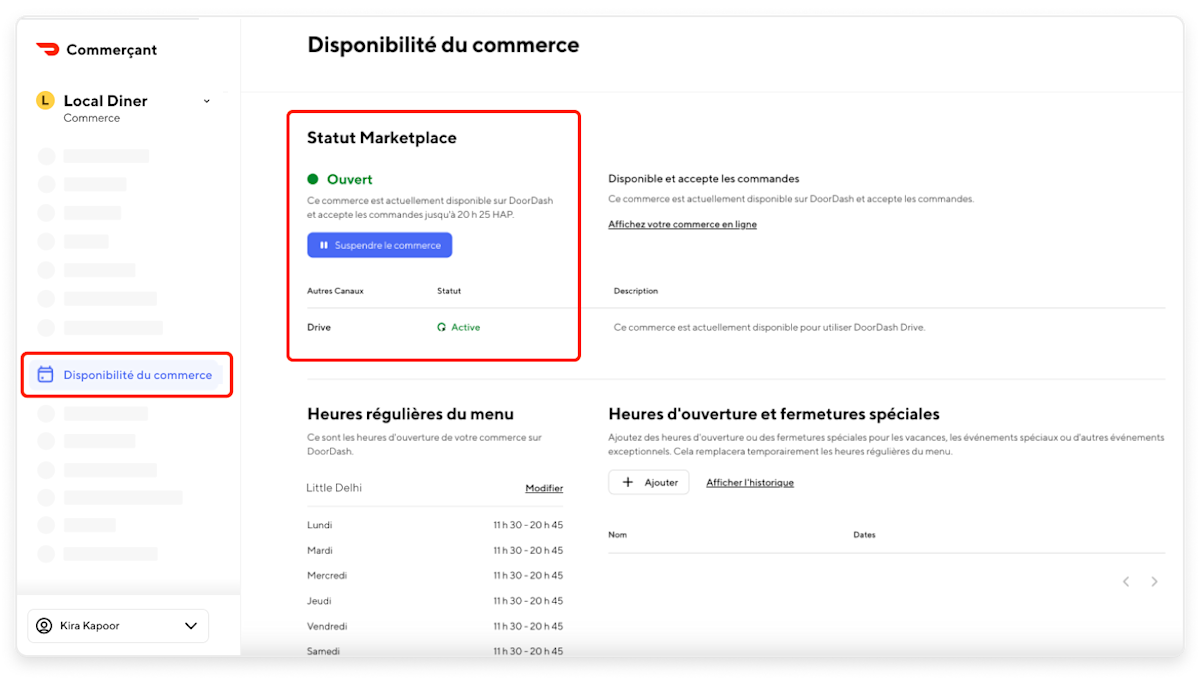This screenshot has height=686, width=1200.
Task: Click the user profile icon by Kira Kapoor
Action: [x=44, y=626]
